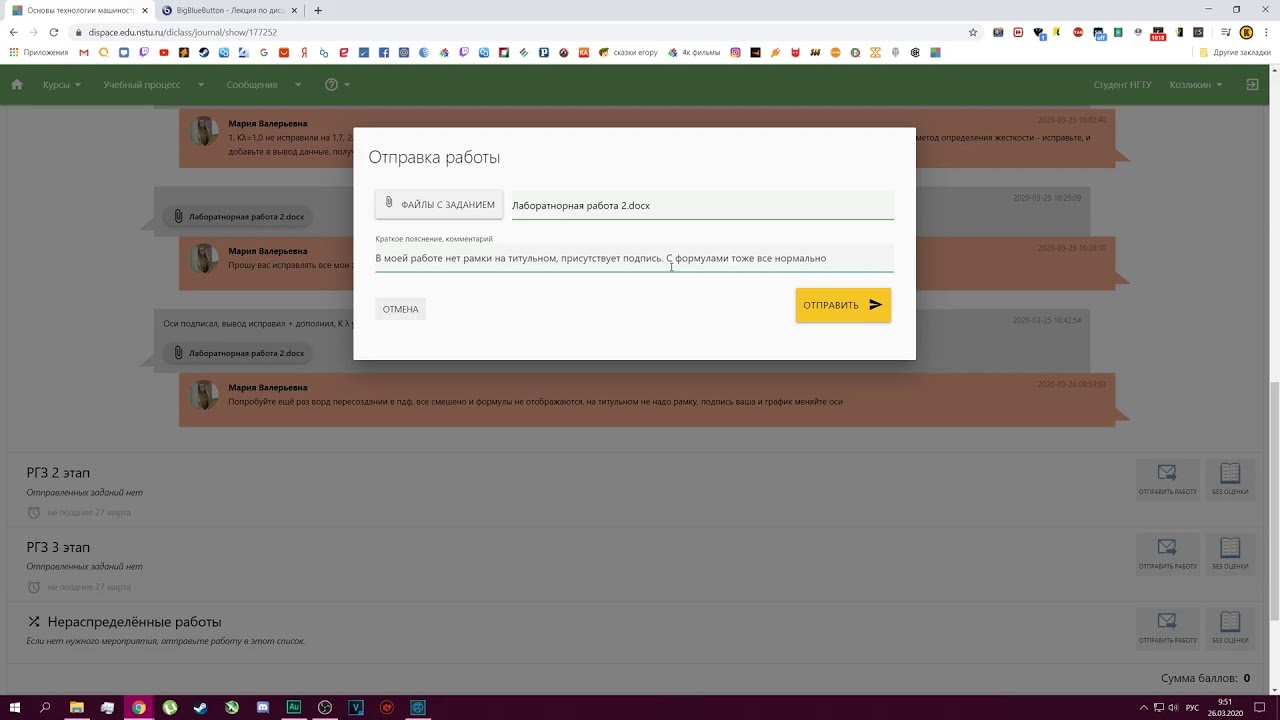Image resolution: width=1280 pixels, height=720 pixels.
Task: Open the Козликин user dropdown
Action: click(1196, 85)
